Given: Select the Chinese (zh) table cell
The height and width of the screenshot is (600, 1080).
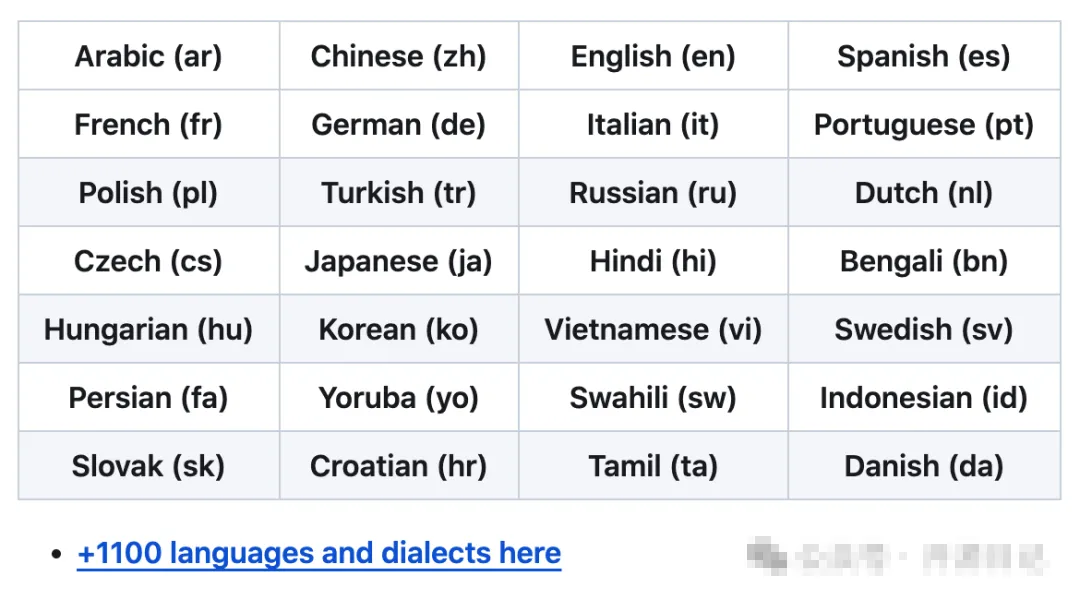Looking at the screenshot, I should (x=399, y=56).
